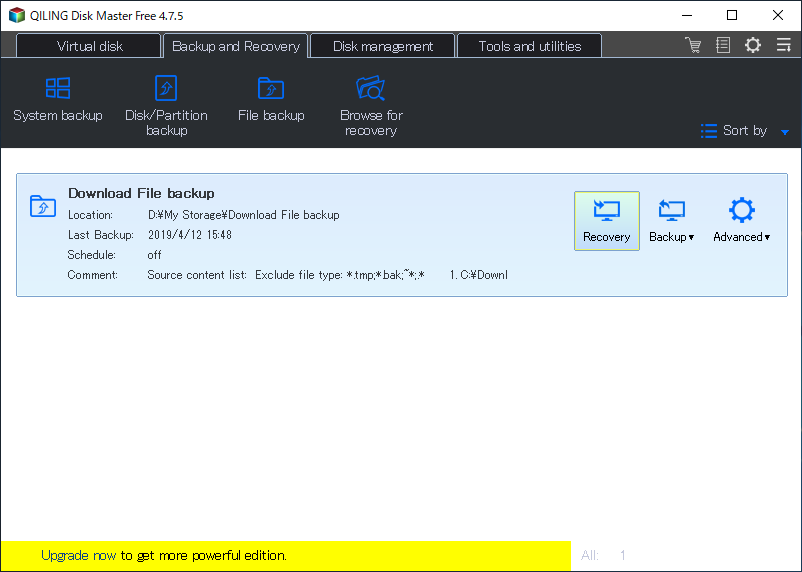The width and height of the screenshot is (802, 572).
Task: Open the log list icon
Action: click(723, 45)
